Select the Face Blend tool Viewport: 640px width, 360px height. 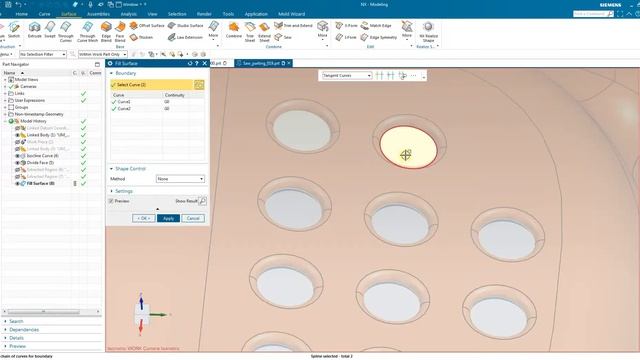click(x=120, y=32)
